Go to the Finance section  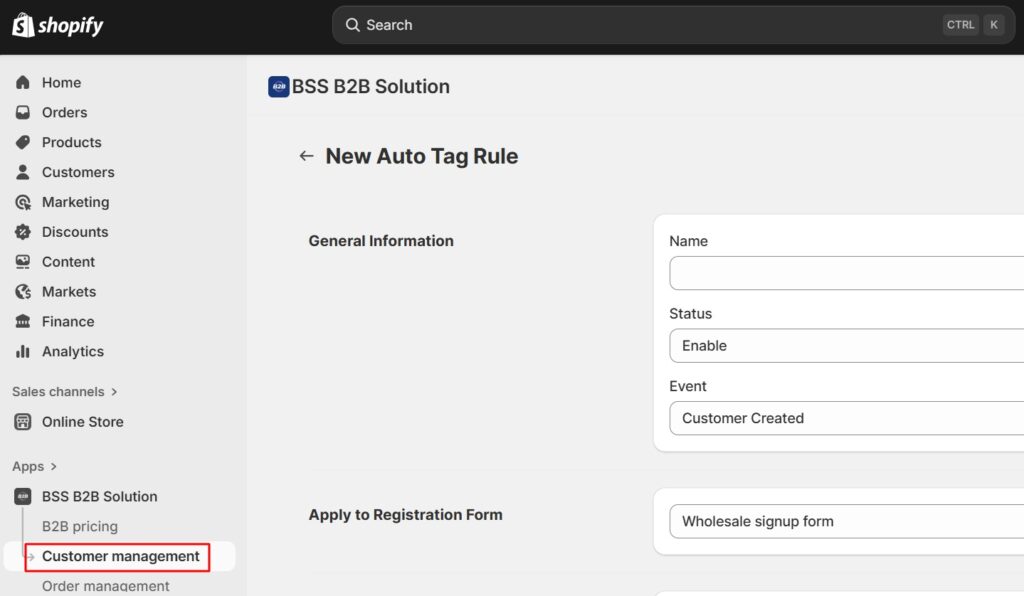coord(68,322)
